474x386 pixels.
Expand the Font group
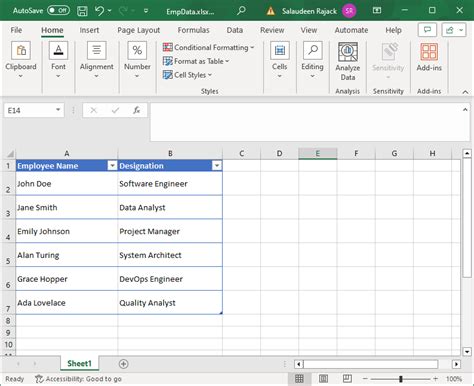58,60
